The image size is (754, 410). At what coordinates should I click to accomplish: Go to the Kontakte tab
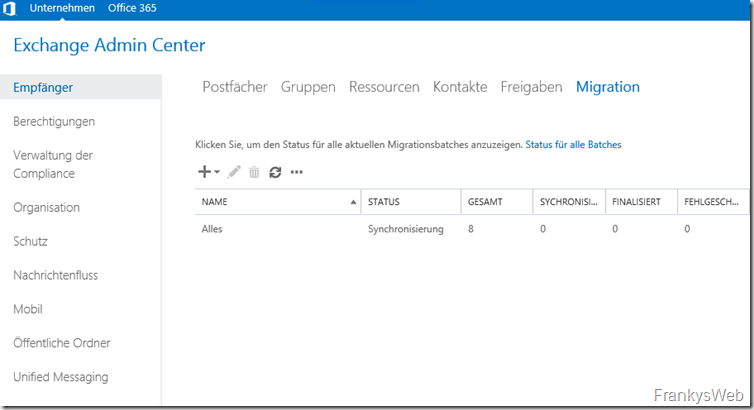[460, 87]
